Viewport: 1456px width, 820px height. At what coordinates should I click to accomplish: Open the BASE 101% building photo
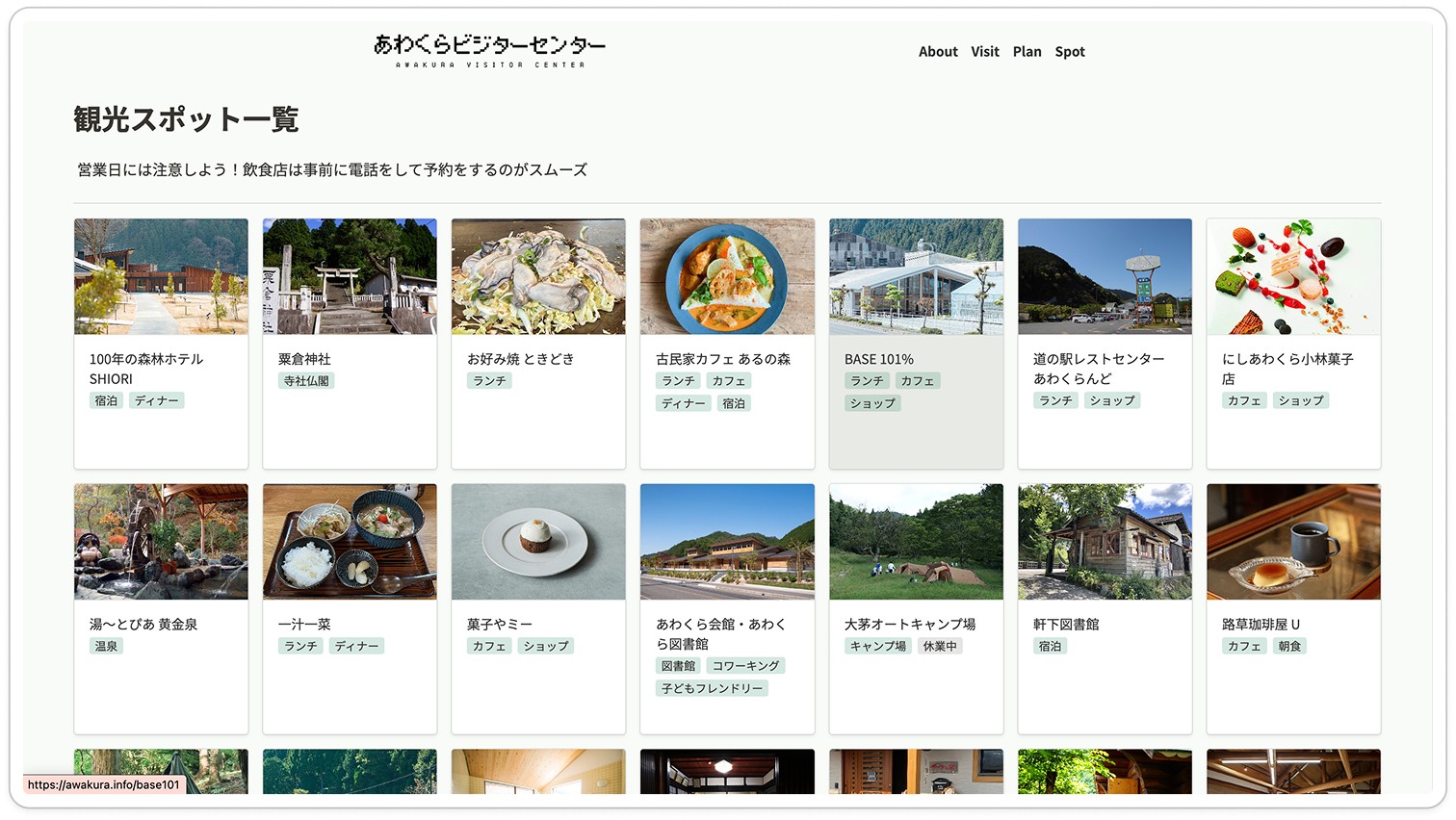pos(916,276)
